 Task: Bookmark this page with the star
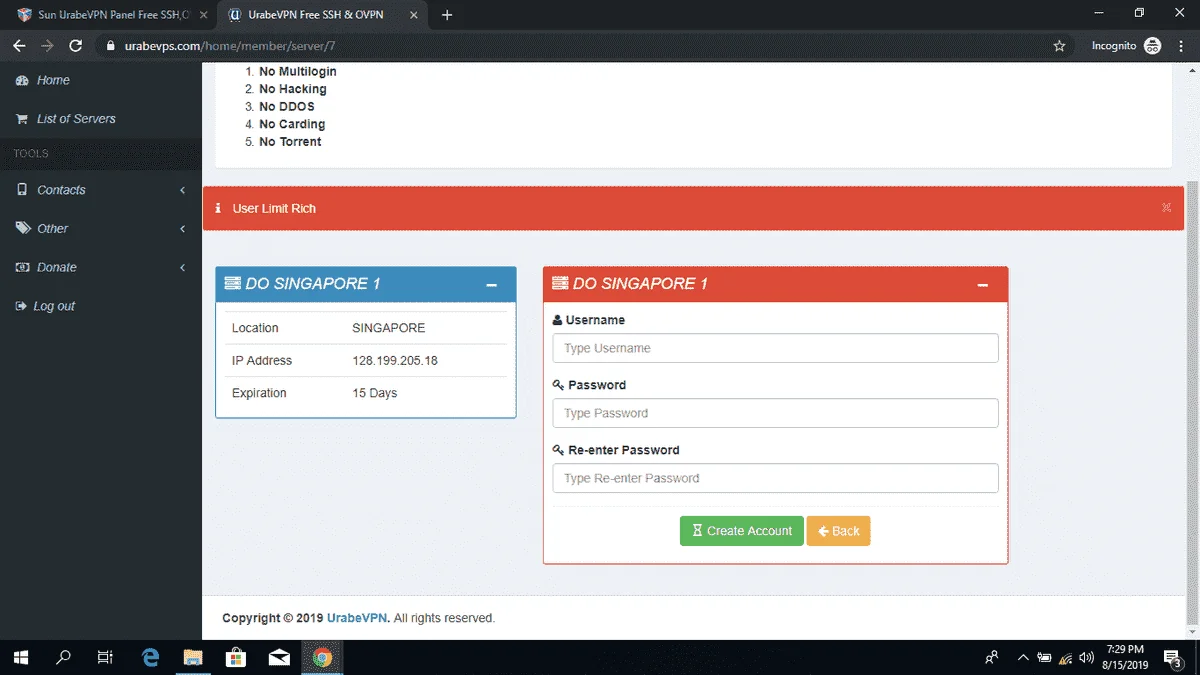pyautogui.click(x=1059, y=46)
